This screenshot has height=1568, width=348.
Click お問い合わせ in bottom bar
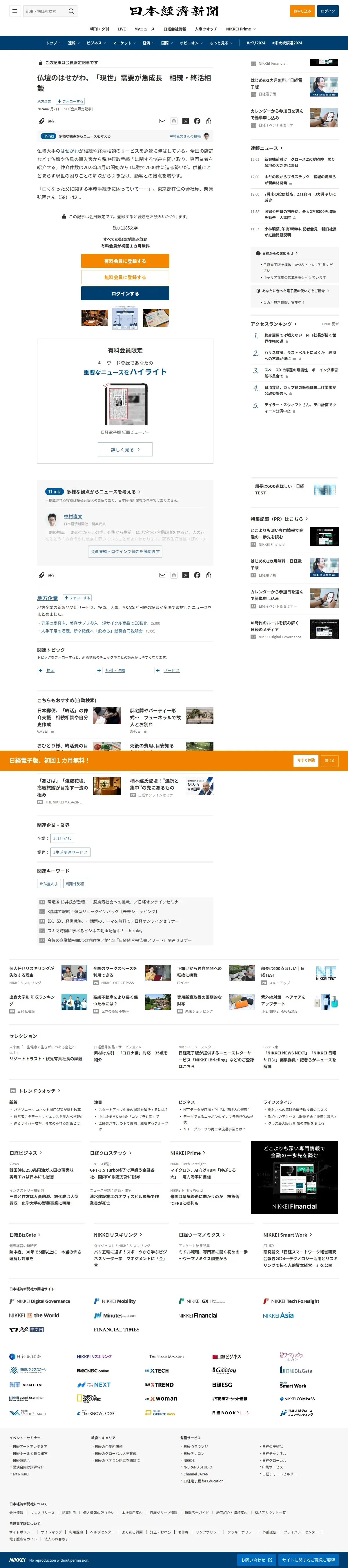tap(257, 1560)
